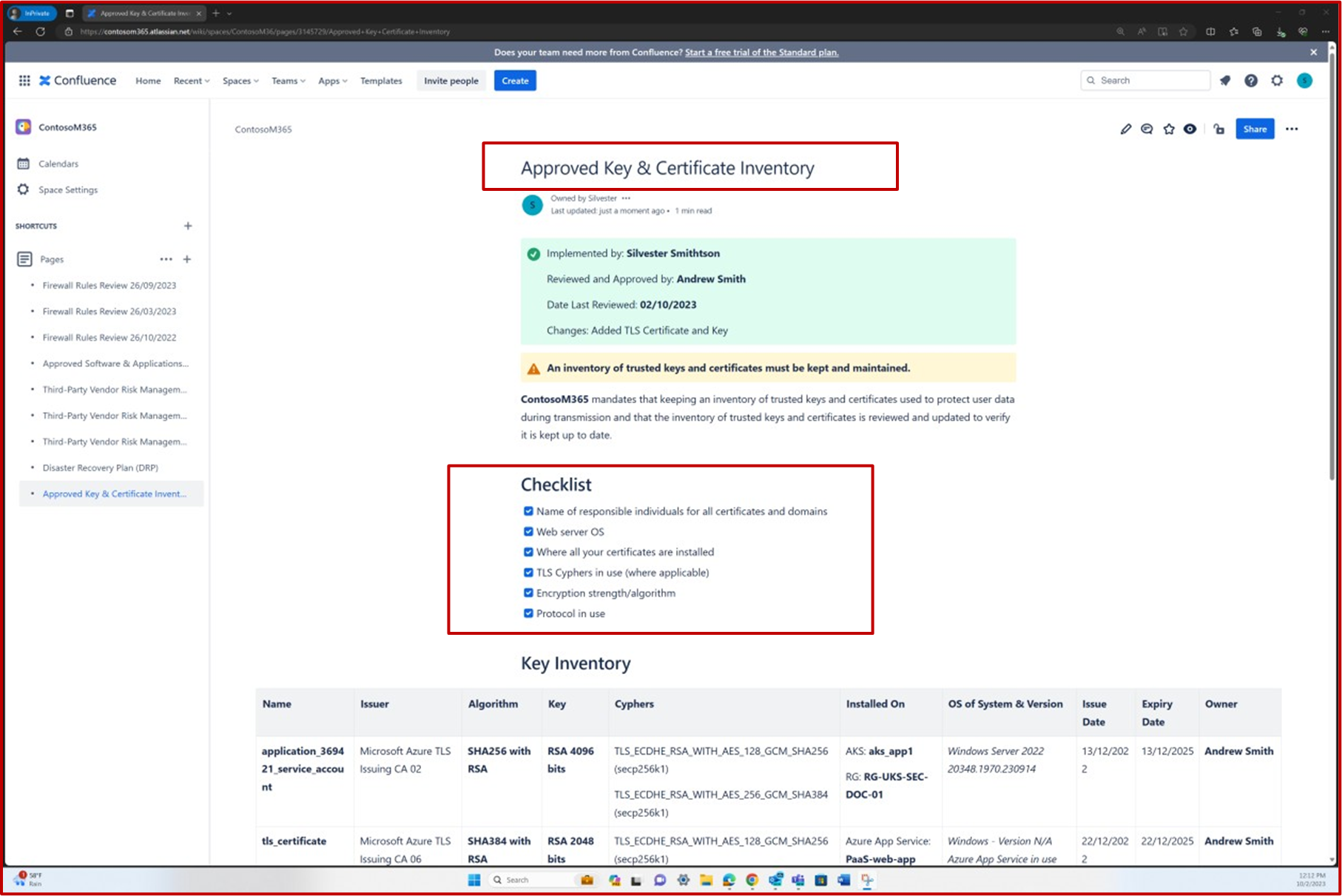
Task: Open the Teams dropdown
Action: tap(288, 81)
